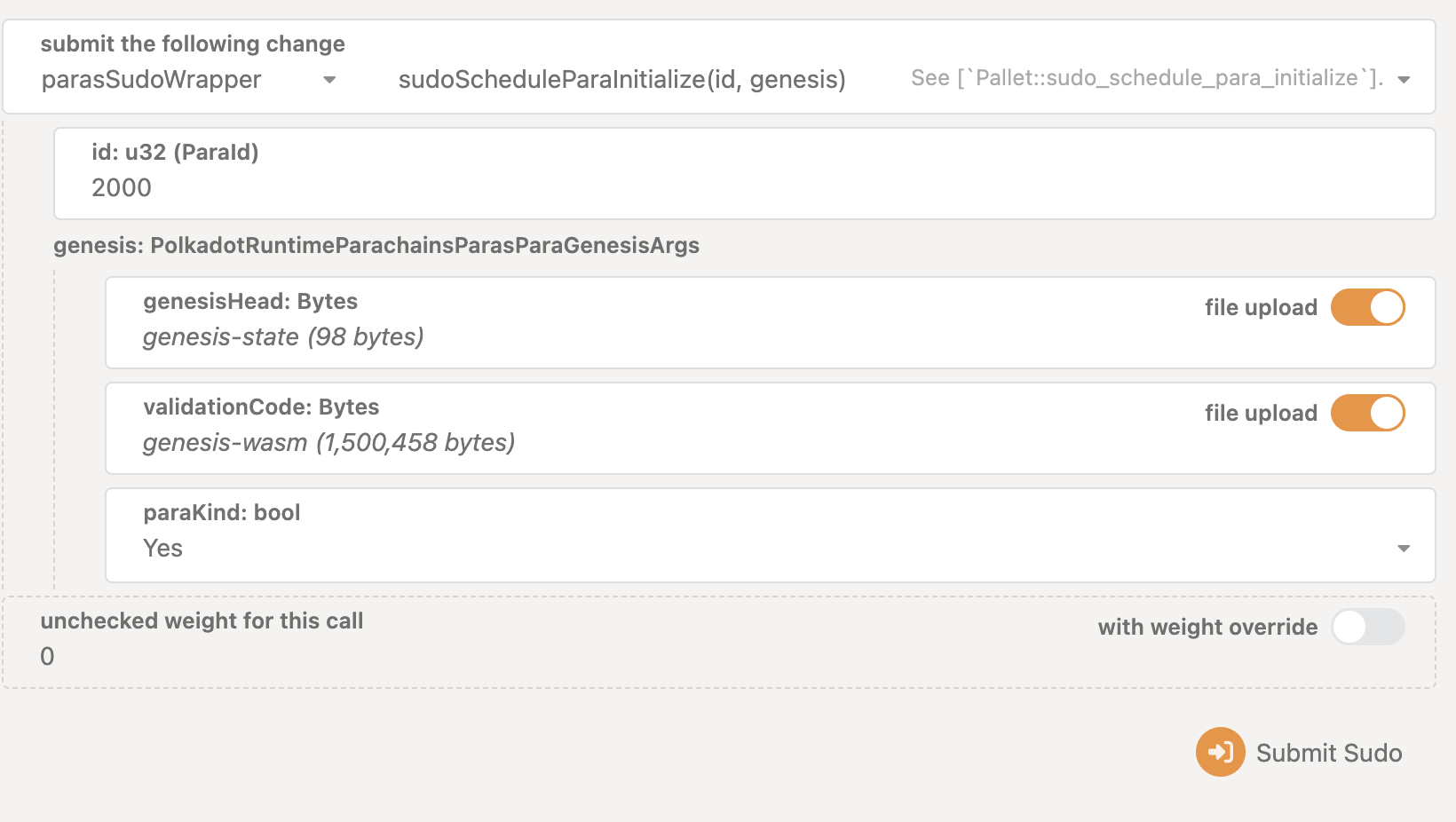Click the 'with weight override' label text
The image size is (1456, 822).
[x=1207, y=628]
